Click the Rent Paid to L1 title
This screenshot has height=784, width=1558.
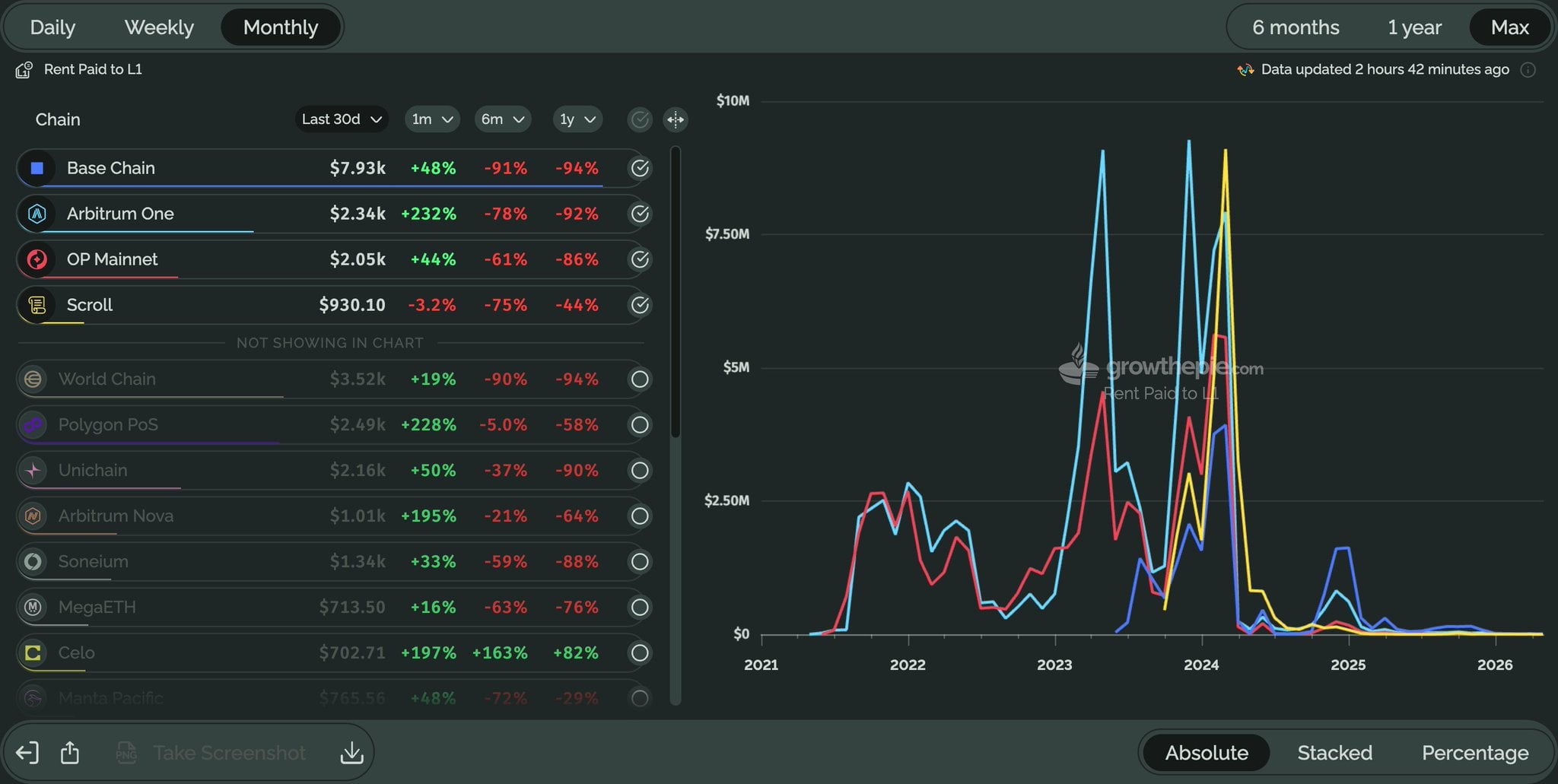[x=93, y=69]
